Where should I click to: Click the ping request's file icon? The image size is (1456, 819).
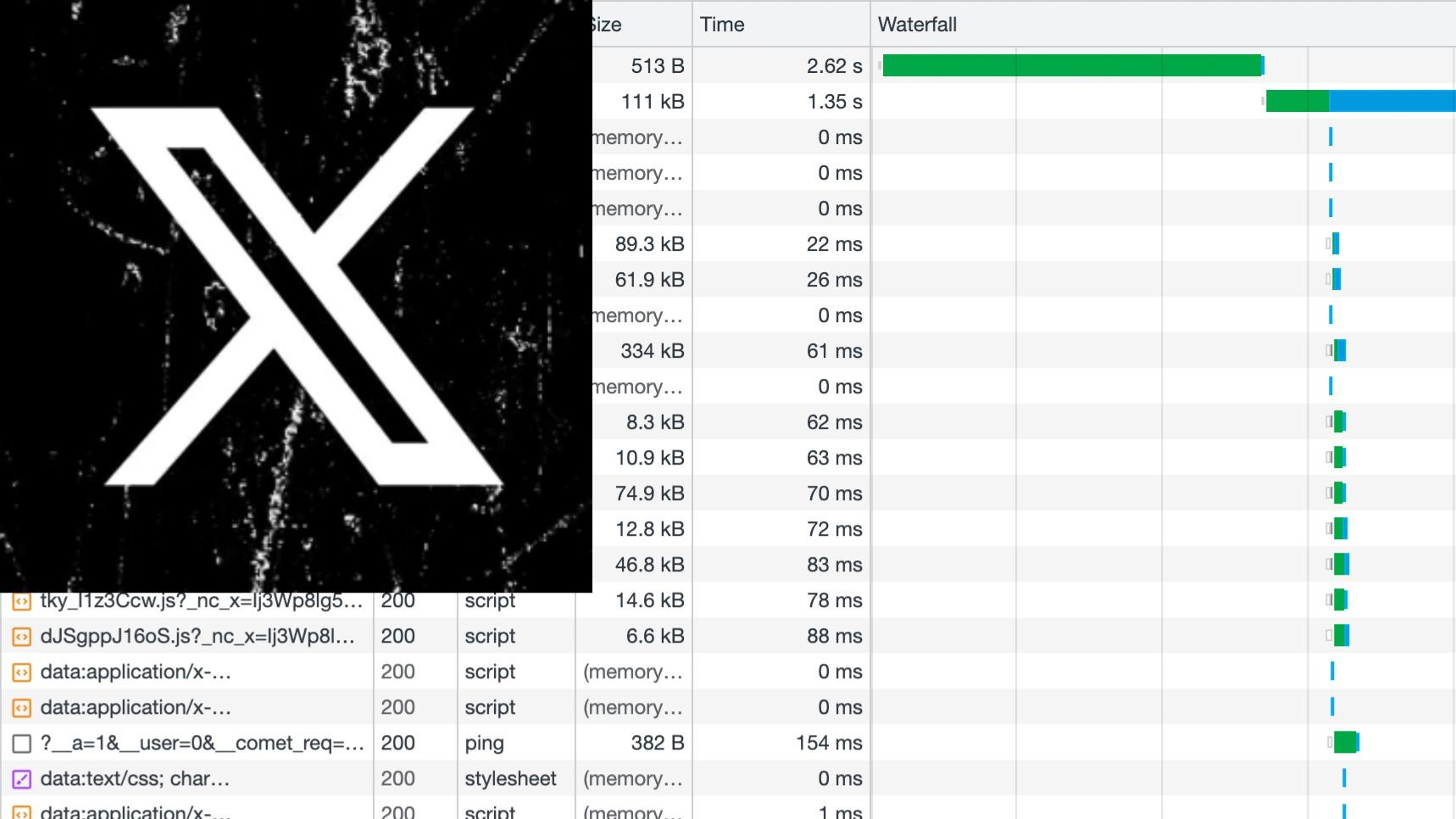point(21,744)
